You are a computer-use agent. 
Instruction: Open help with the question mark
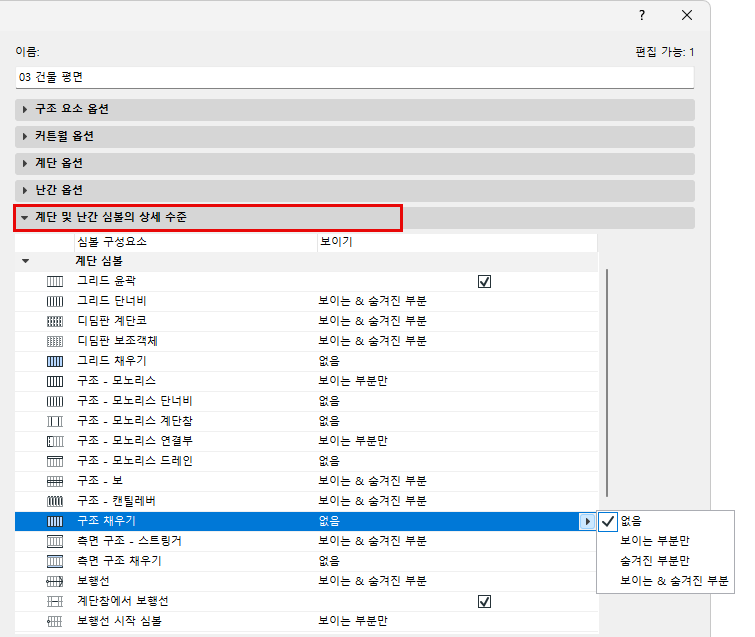point(642,15)
